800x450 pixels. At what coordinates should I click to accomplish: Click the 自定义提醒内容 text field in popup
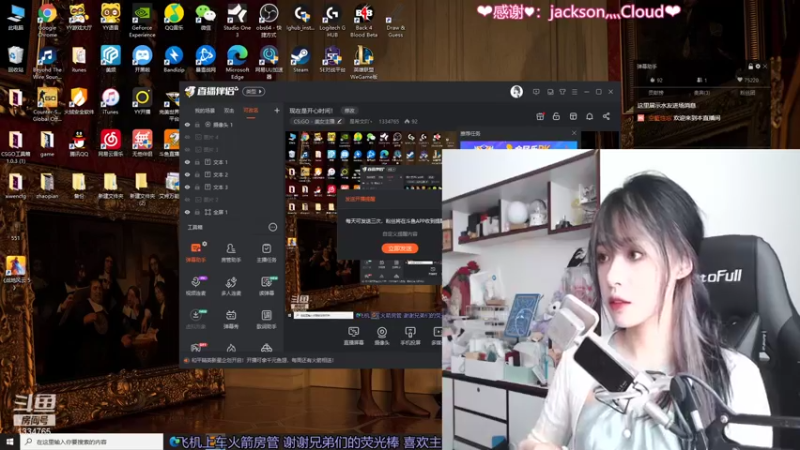click(400, 234)
